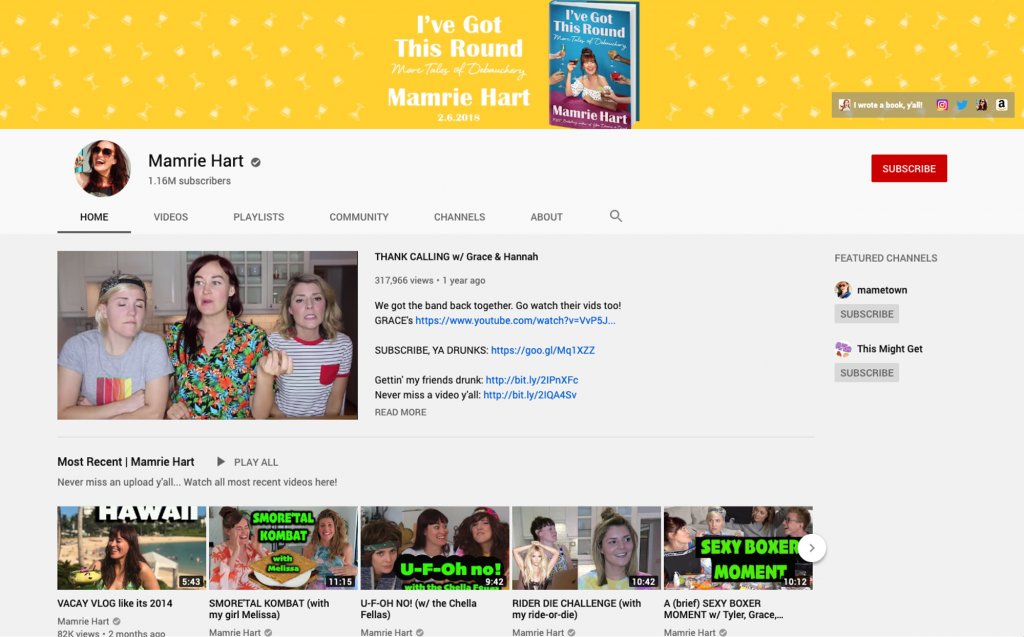Open the mametown featured channel avatar

[x=843, y=289]
